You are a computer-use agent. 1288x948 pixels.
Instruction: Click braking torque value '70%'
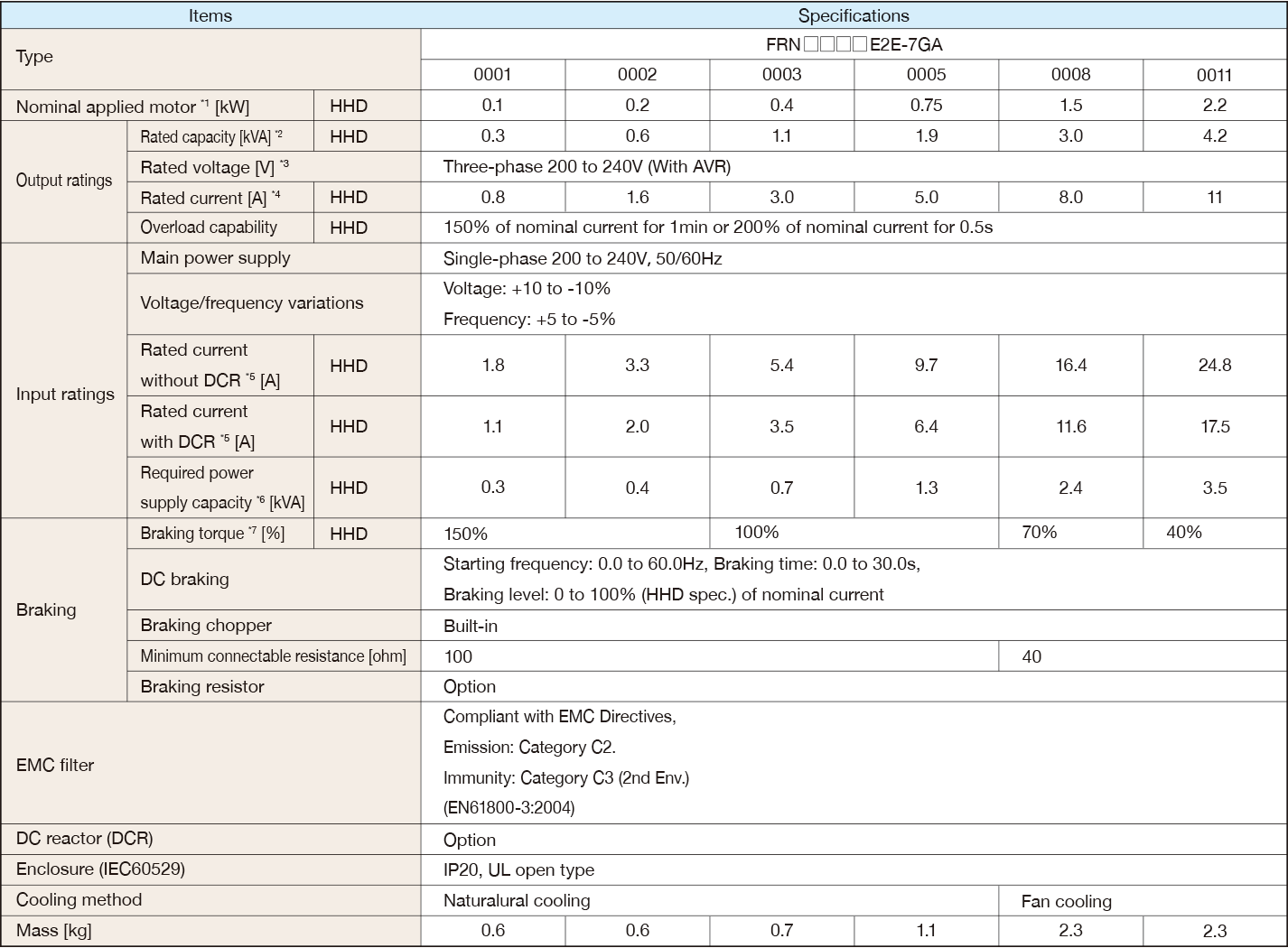[1039, 532]
